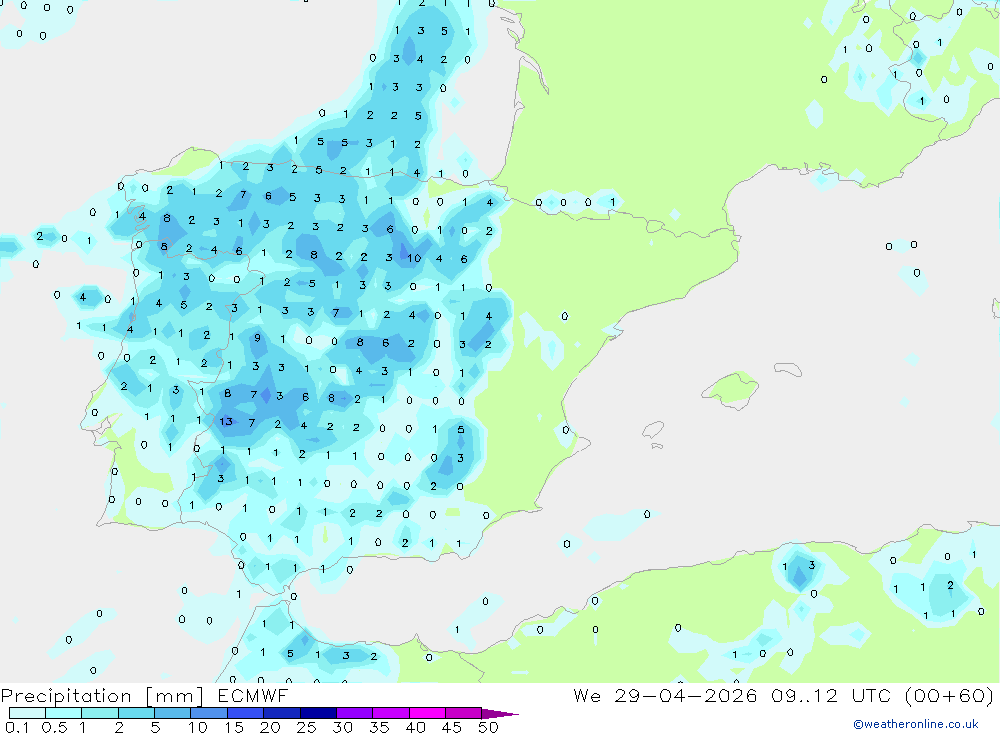Click the '15' legend scale label
Viewport: 1000px width, 733px height.
234,727
